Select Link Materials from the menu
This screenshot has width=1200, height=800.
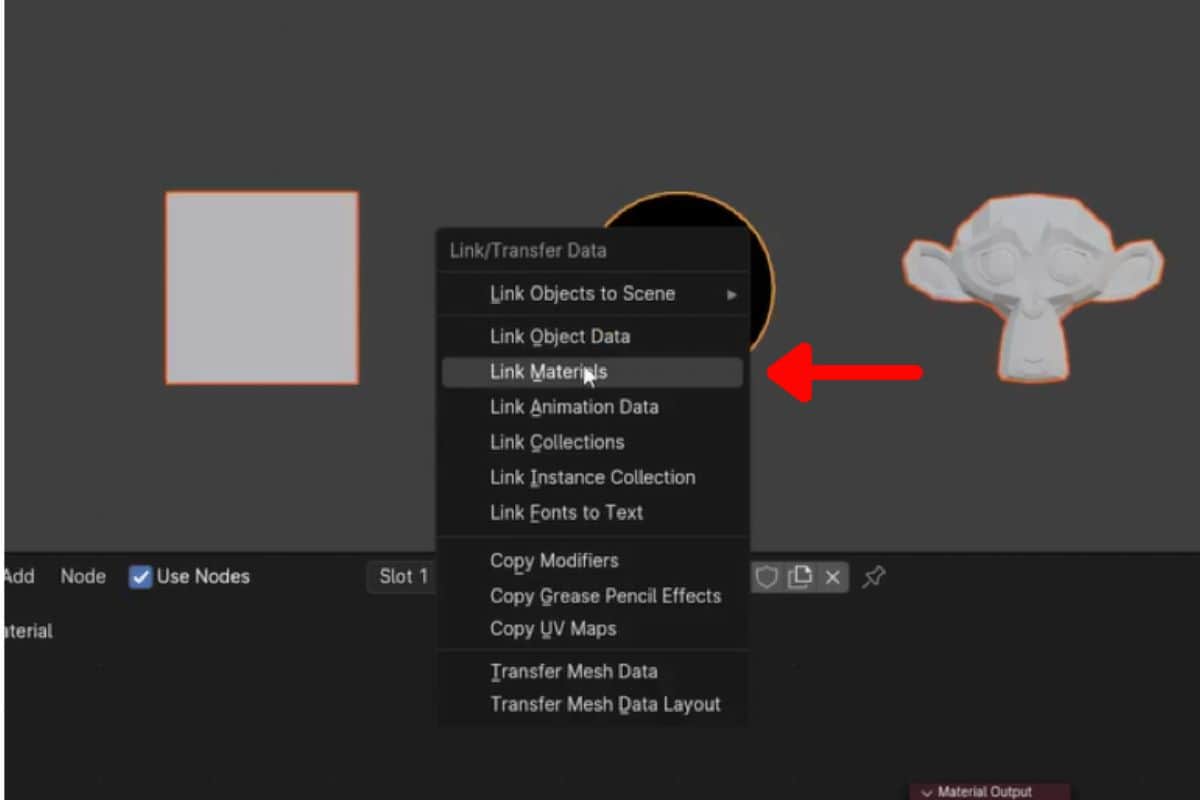pyautogui.click(x=548, y=371)
